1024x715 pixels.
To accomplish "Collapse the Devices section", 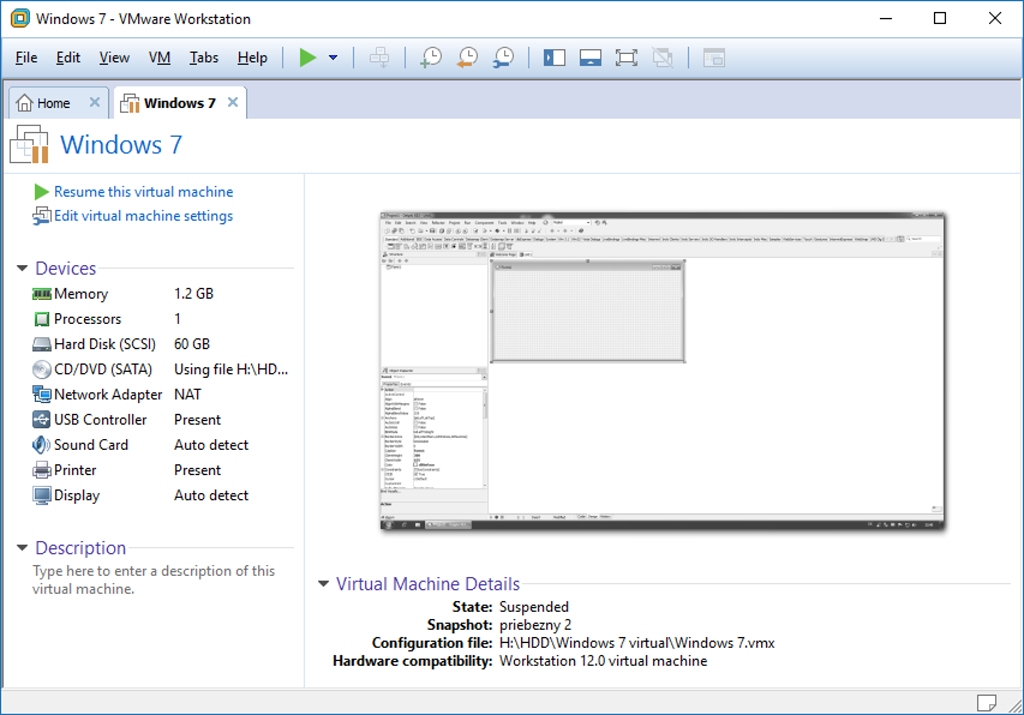I will [22, 269].
